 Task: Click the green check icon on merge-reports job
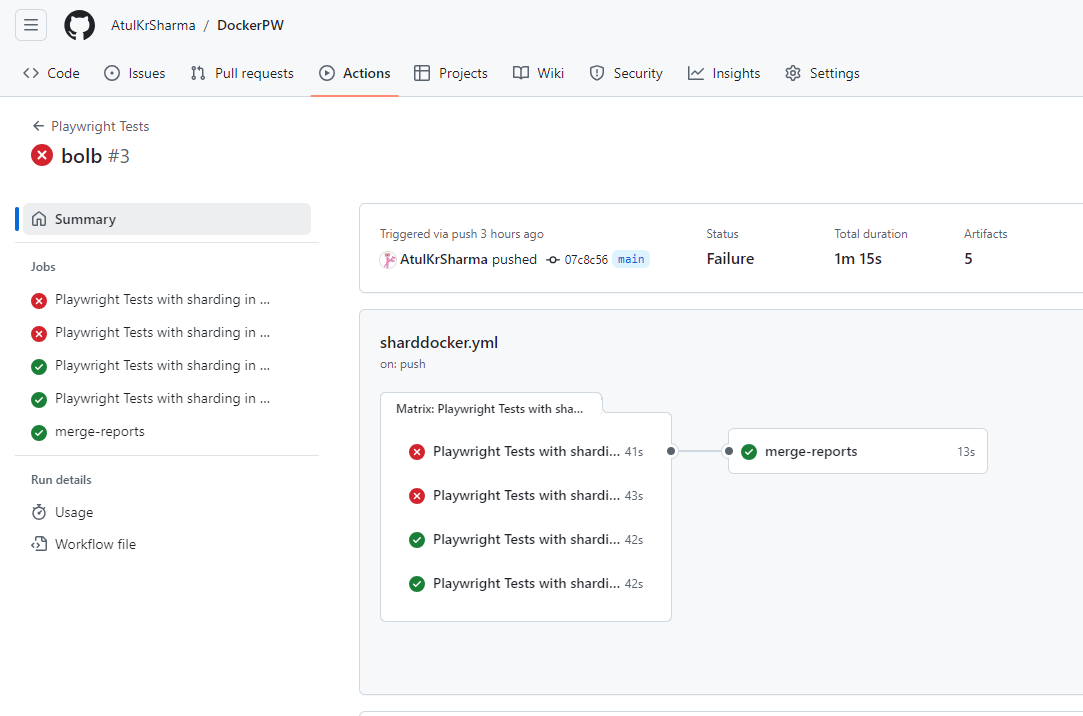tap(37, 432)
